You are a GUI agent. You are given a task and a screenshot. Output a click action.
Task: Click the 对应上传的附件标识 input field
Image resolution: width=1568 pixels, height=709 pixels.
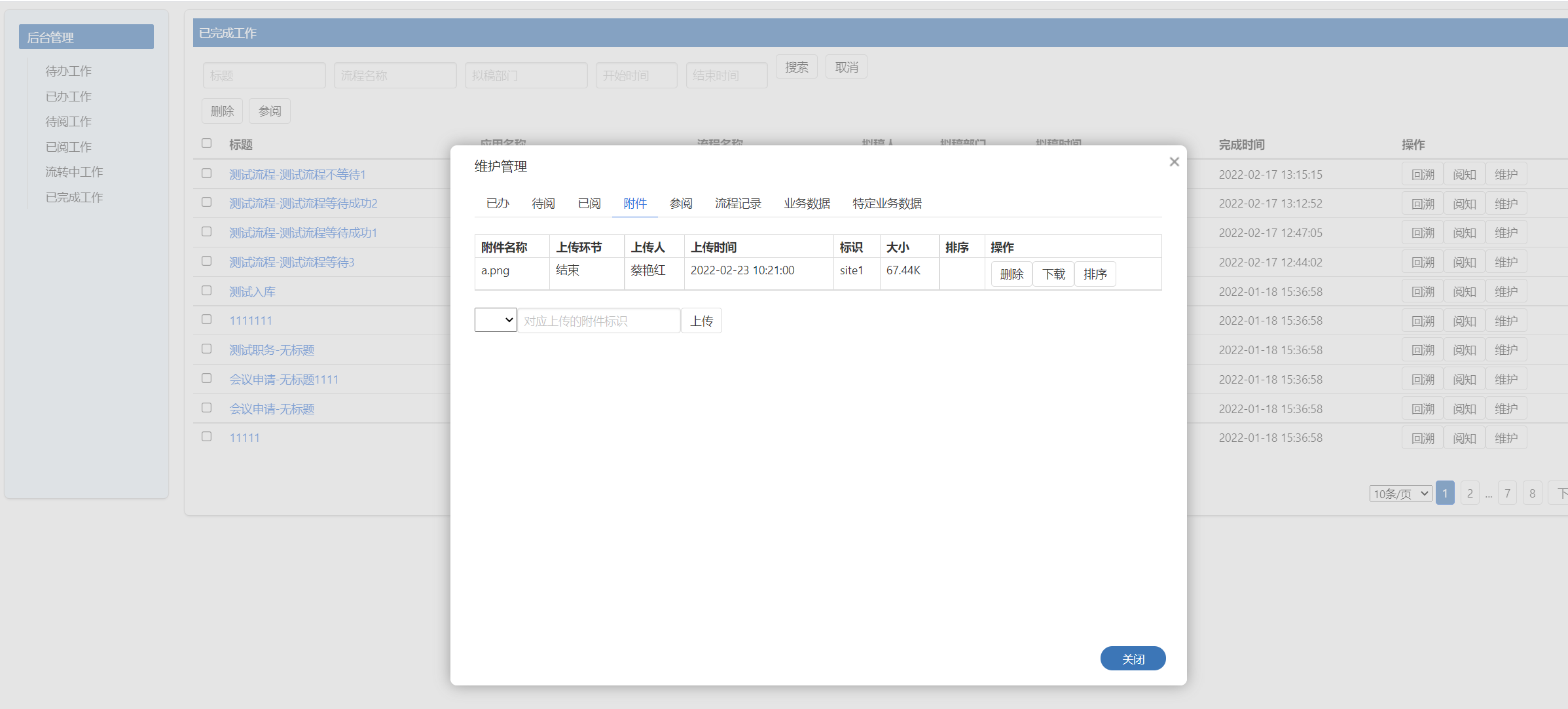[x=598, y=321]
